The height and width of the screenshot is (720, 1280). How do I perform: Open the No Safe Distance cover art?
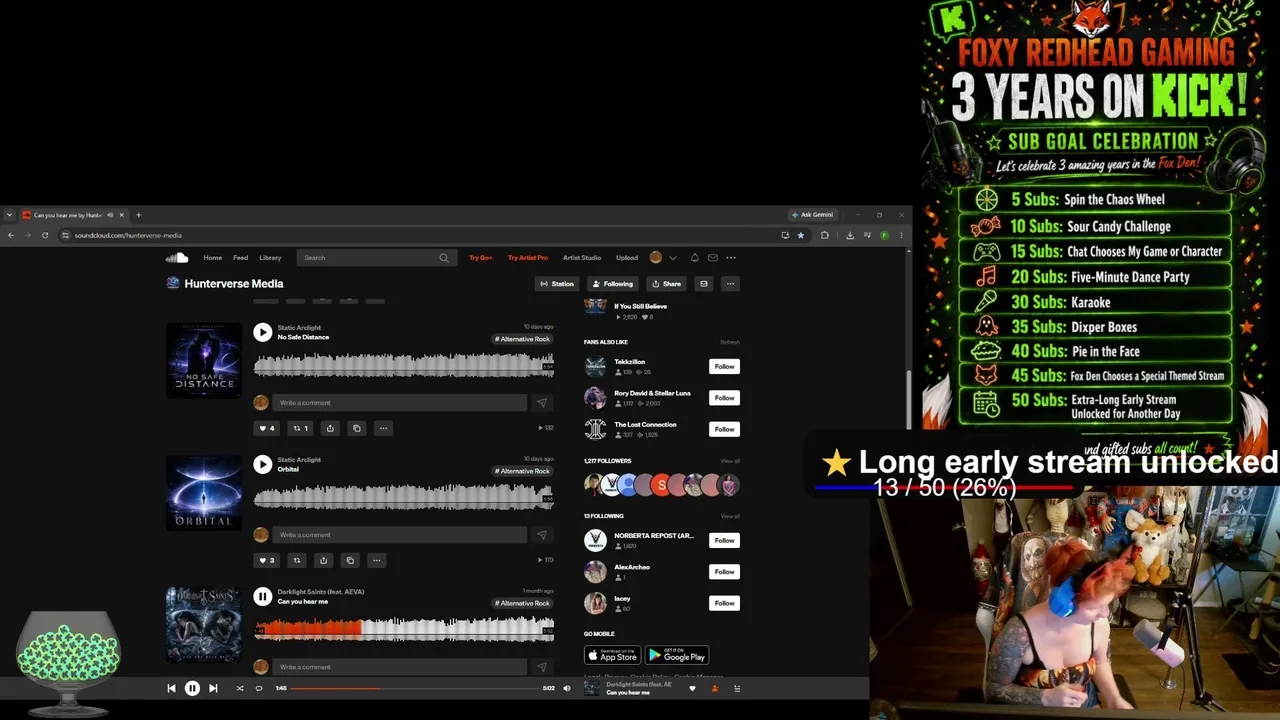pos(204,360)
